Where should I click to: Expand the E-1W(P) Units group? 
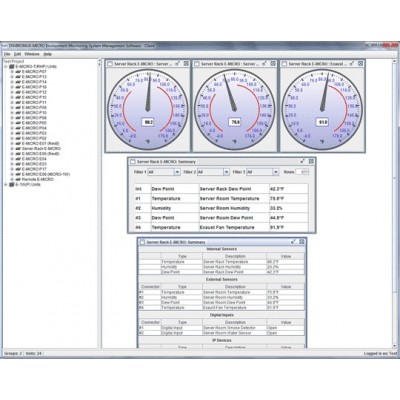click(x=6, y=184)
